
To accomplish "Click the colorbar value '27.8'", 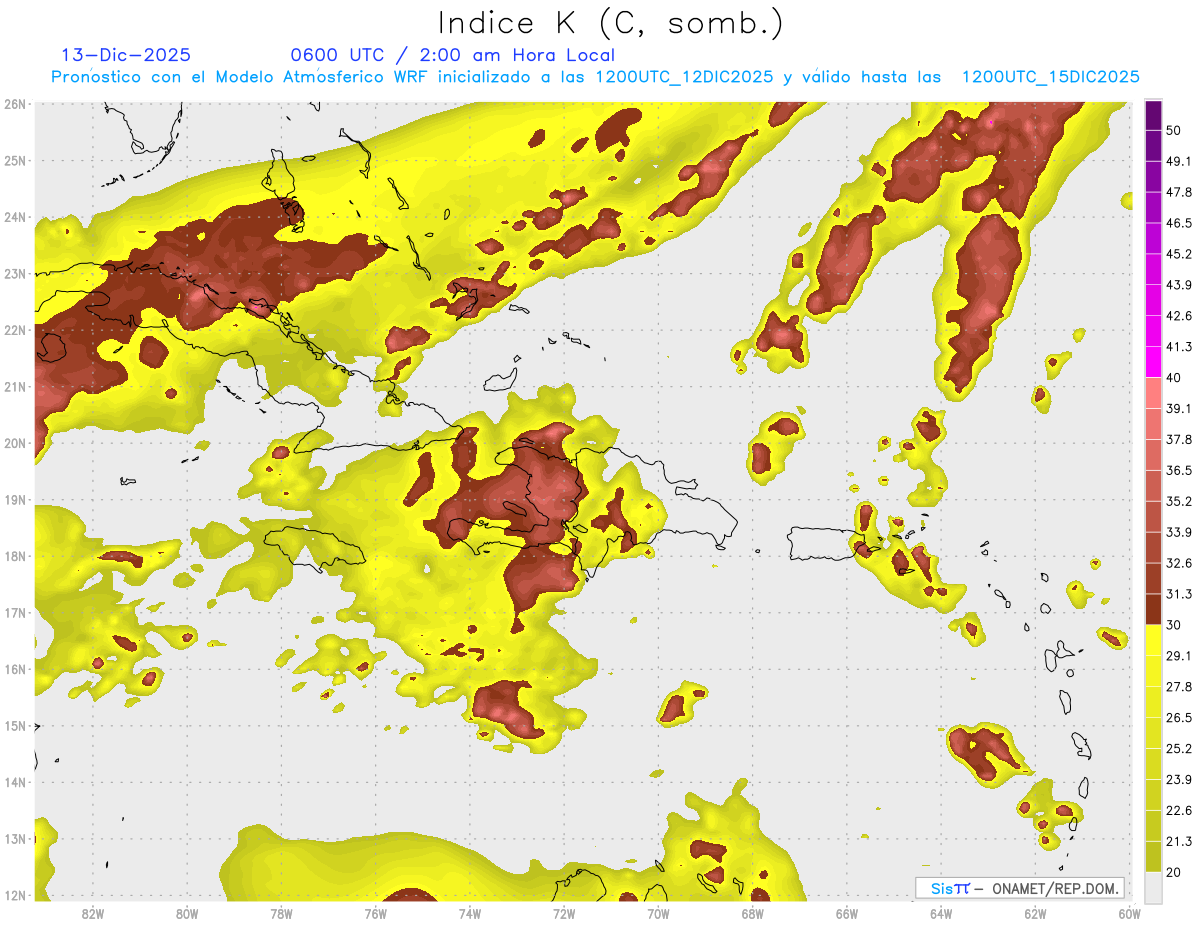I will tap(1179, 686).
